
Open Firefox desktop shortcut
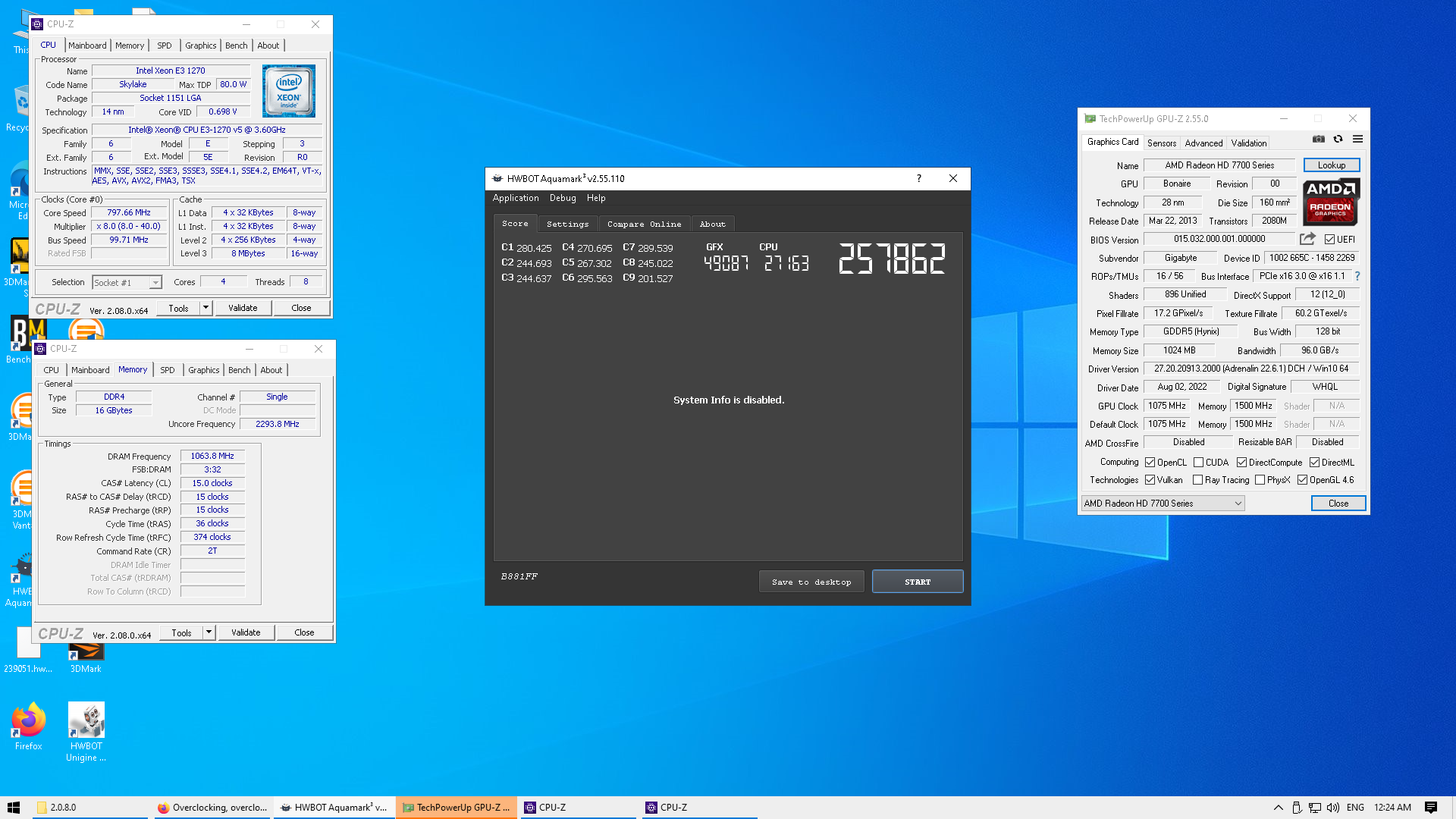point(28,726)
